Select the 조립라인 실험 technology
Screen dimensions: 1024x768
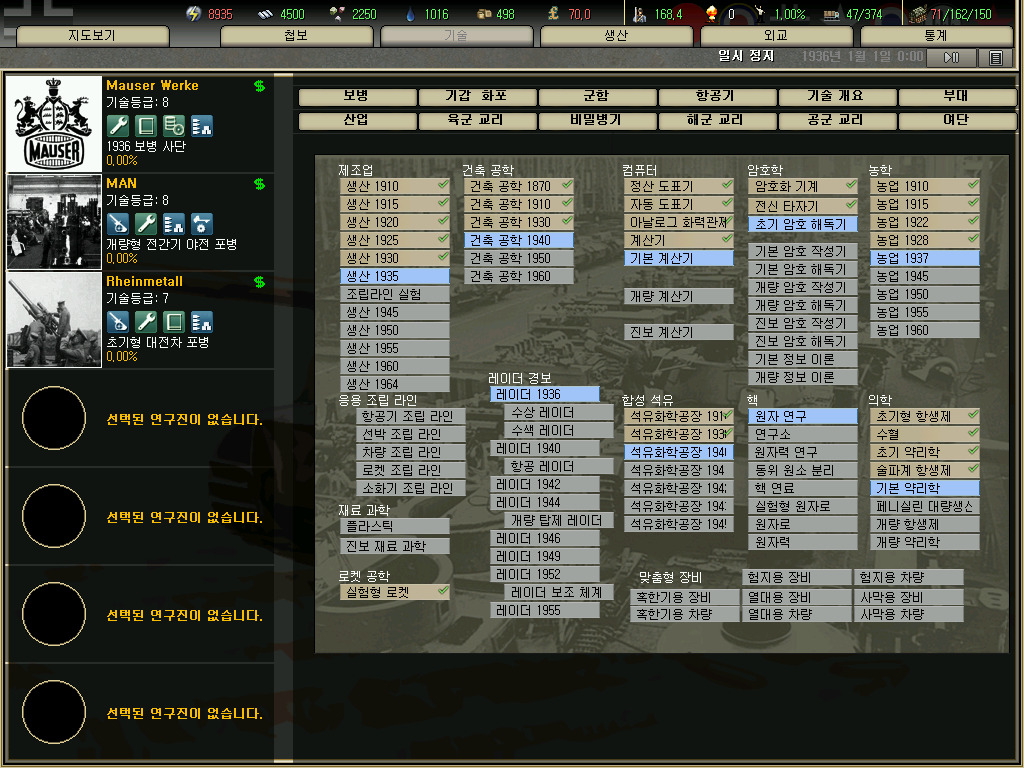pos(394,295)
